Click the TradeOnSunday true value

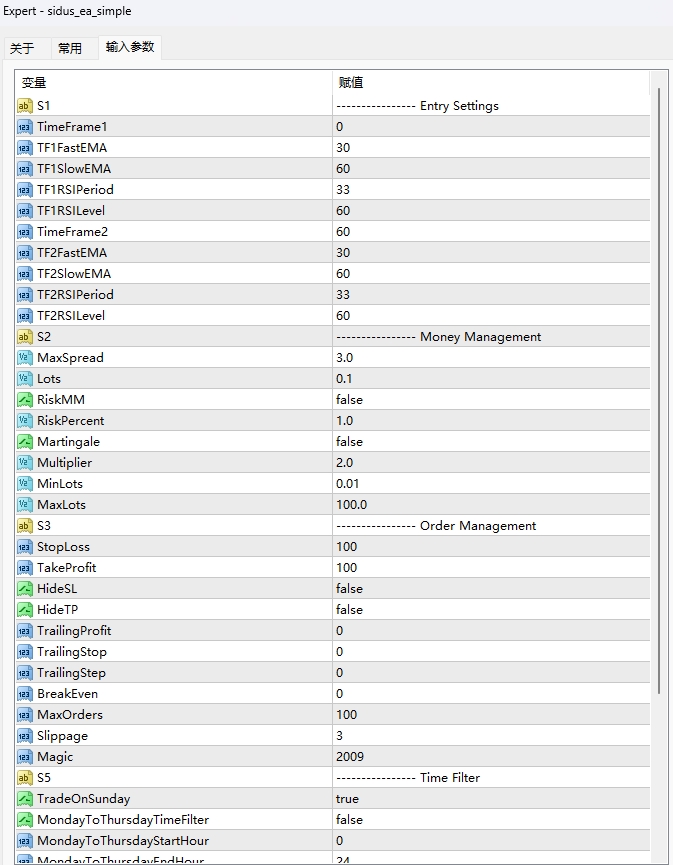coord(347,798)
